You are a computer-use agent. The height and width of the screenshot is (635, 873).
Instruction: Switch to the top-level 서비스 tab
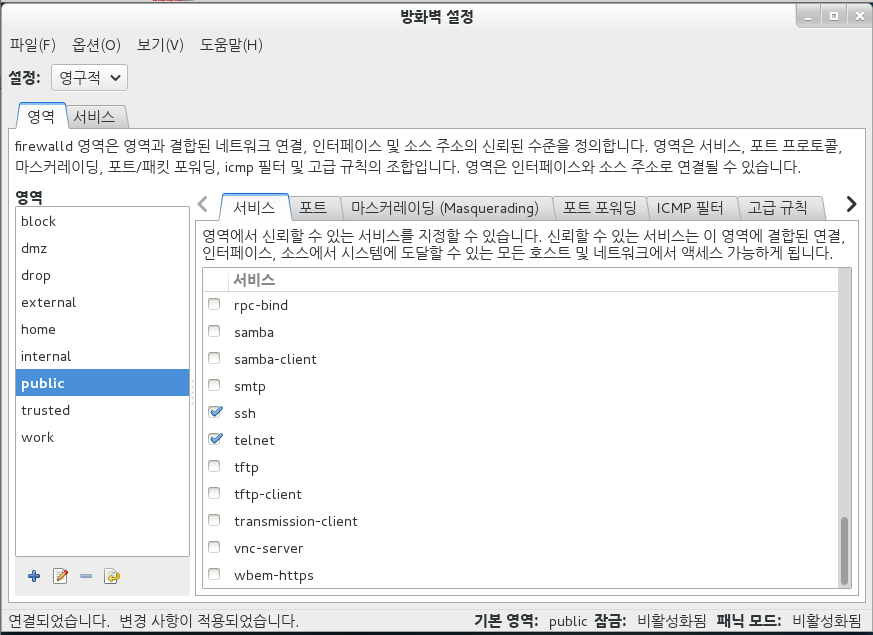tap(95, 117)
